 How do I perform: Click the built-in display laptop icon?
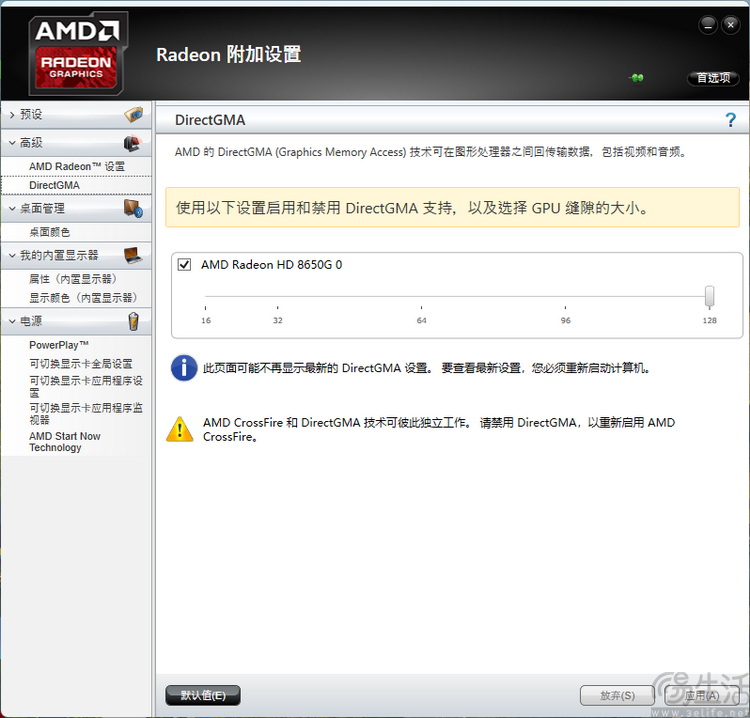click(133, 255)
